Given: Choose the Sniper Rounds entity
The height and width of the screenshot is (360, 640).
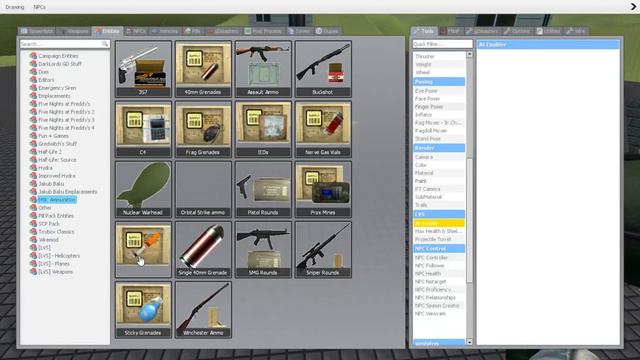Looking at the screenshot, I should (x=323, y=249).
